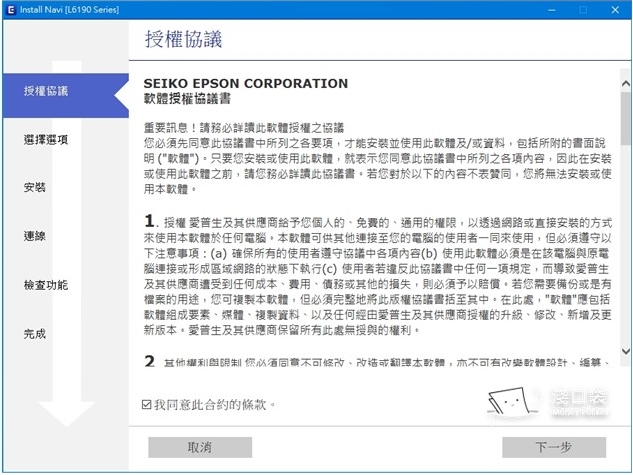This screenshot has width=633, height=475.
Task: Click the SEIKO EPSON CORPORATION heading
Action: tap(245, 84)
